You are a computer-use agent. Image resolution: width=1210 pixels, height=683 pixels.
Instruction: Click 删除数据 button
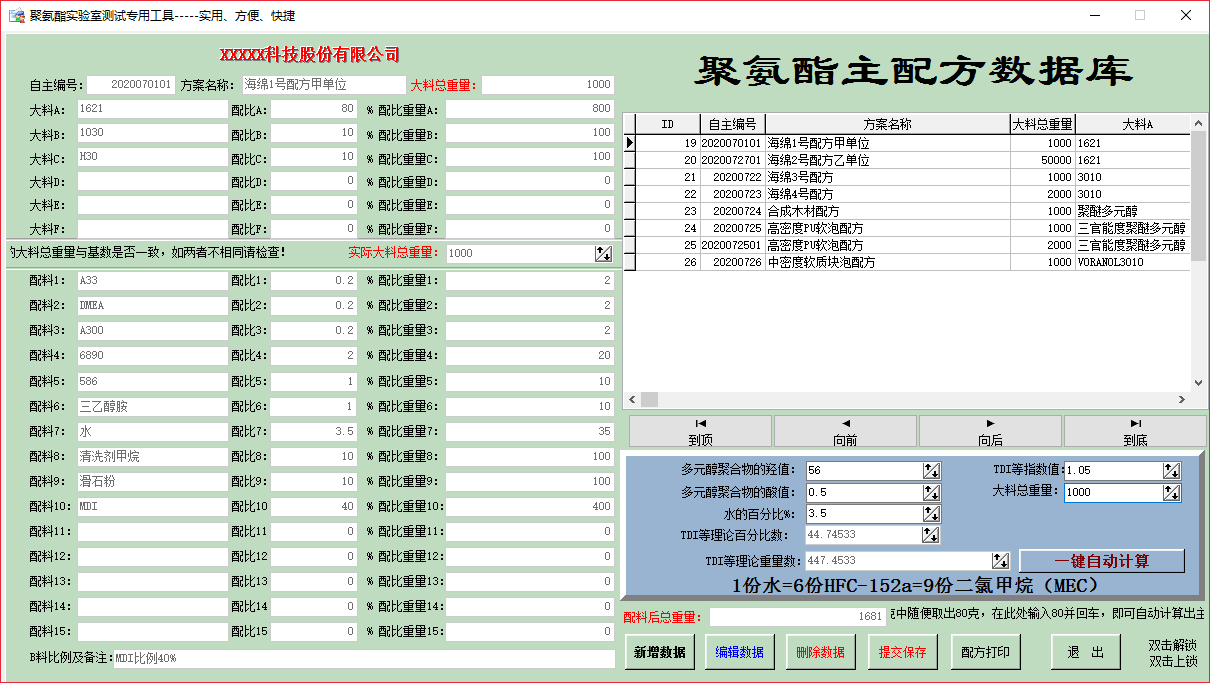[x=821, y=652]
